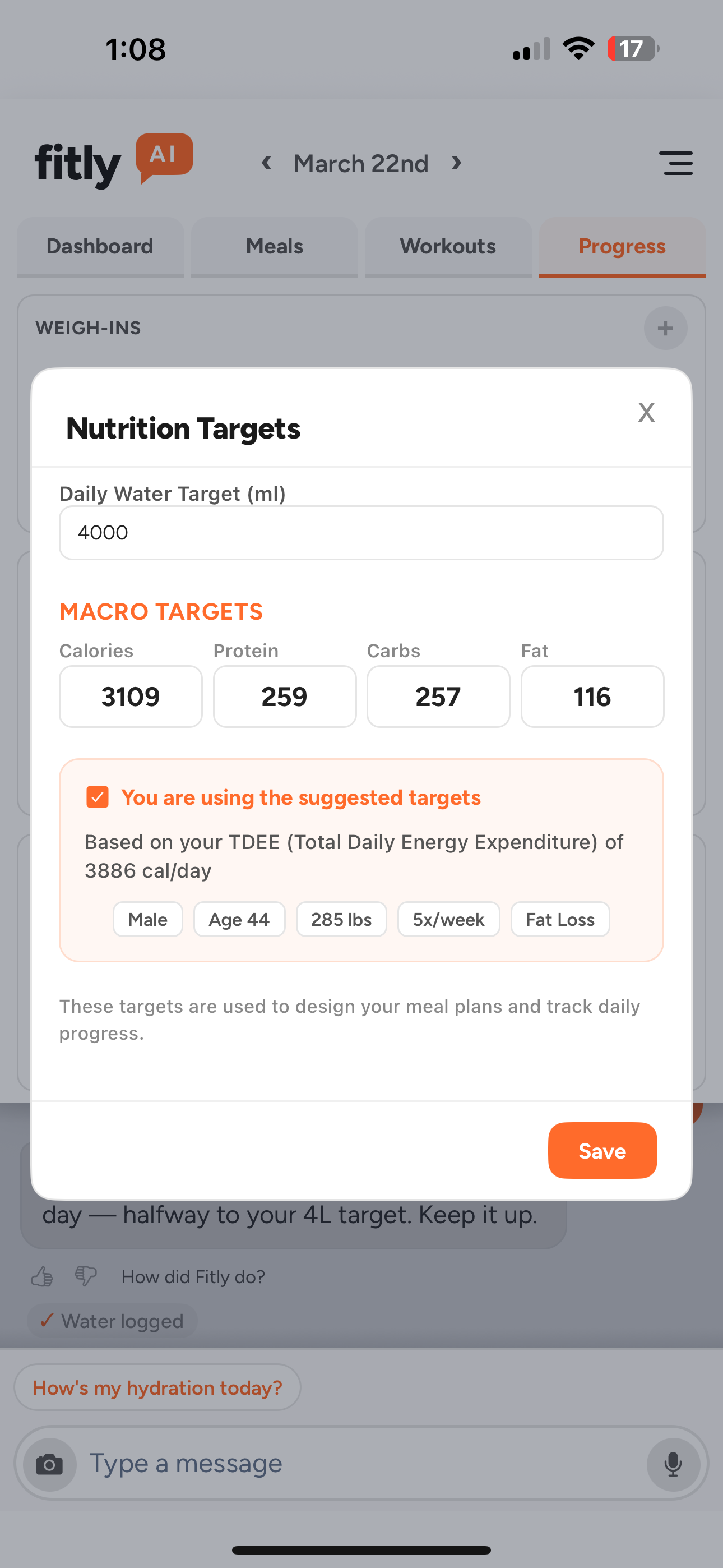
Task: Toggle the Water logged chip
Action: click(x=112, y=1321)
